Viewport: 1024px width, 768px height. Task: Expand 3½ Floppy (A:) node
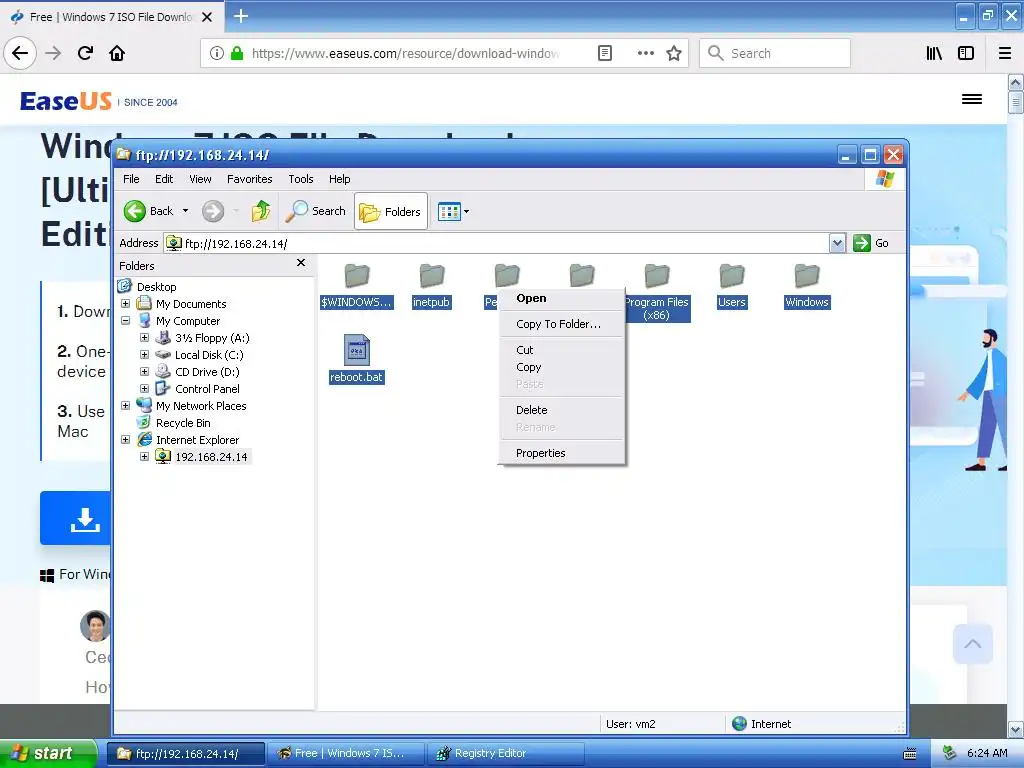click(144, 338)
